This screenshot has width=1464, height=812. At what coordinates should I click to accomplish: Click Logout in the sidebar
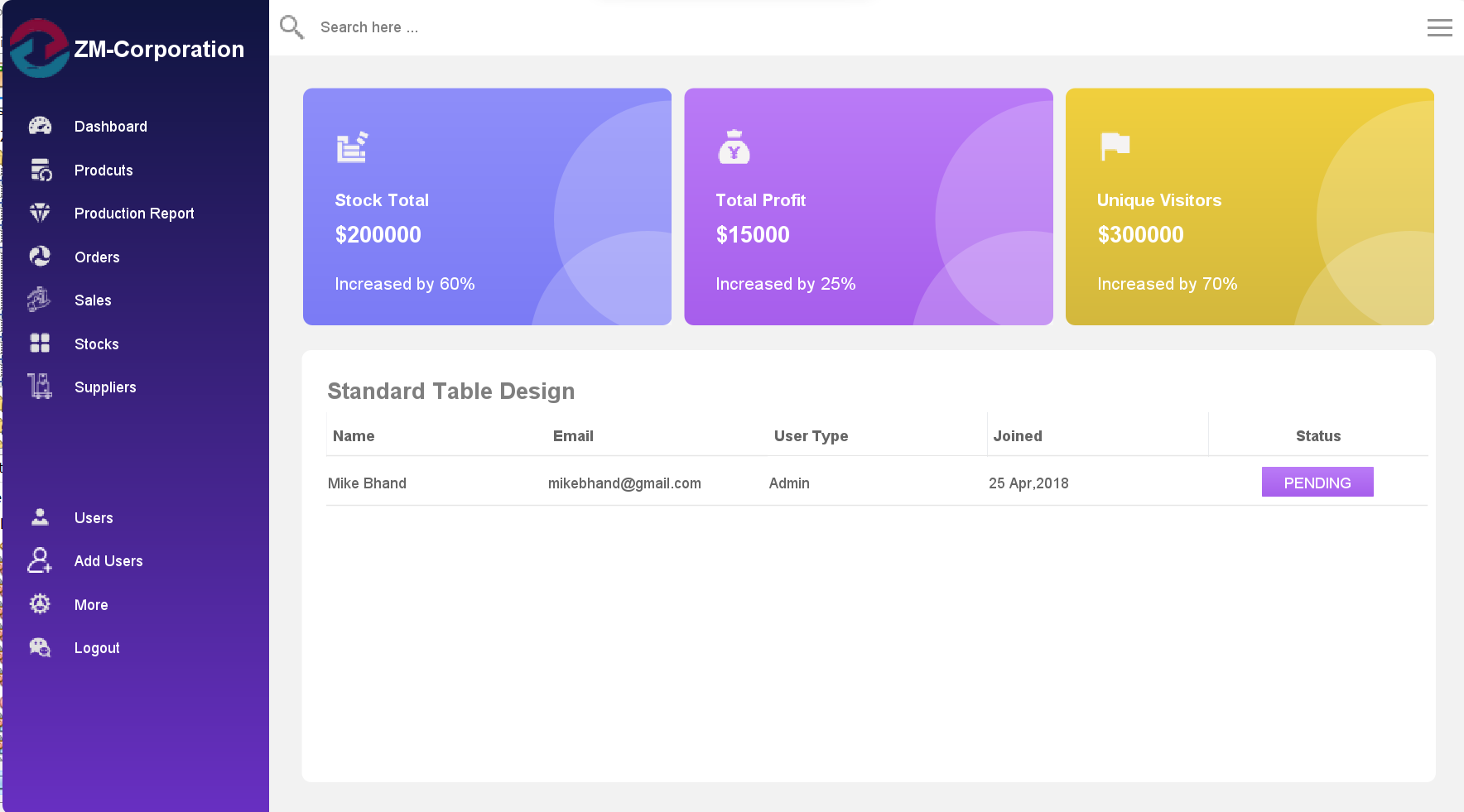tap(96, 647)
